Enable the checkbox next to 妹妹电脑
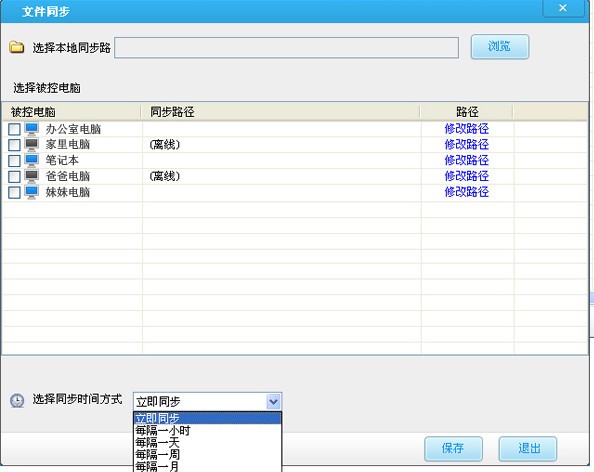This screenshot has width=594, height=472. pos(14,192)
